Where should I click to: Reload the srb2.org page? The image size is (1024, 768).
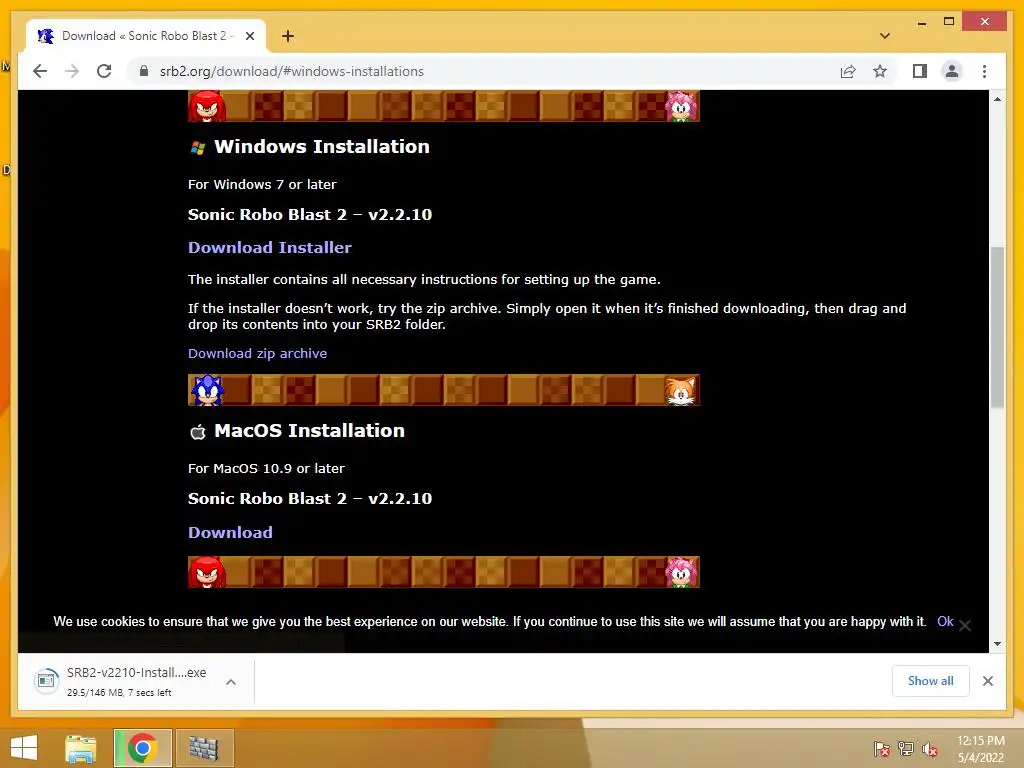coord(104,71)
